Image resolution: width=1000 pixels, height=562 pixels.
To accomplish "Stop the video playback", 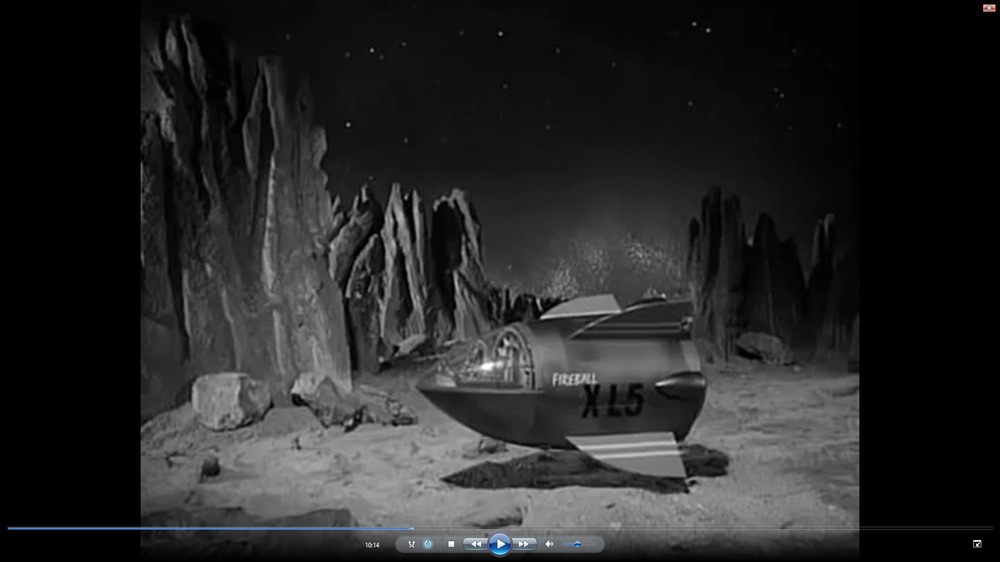I will coord(451,544).
